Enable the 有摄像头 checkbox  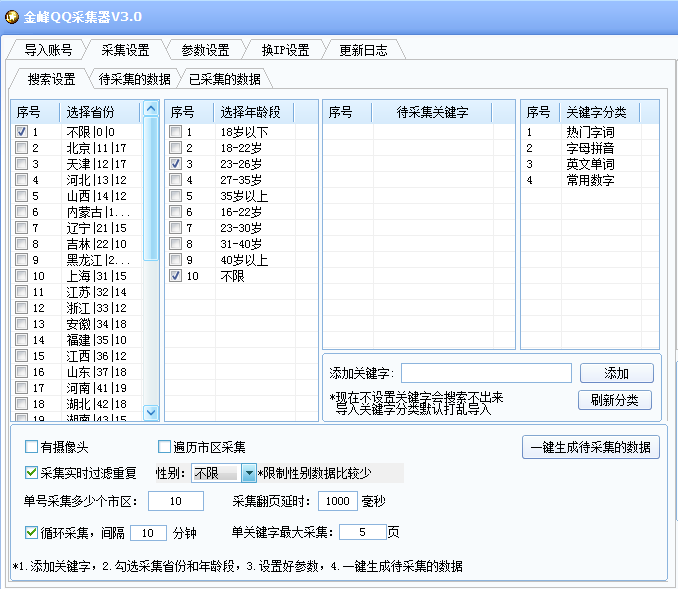[31, 447]
